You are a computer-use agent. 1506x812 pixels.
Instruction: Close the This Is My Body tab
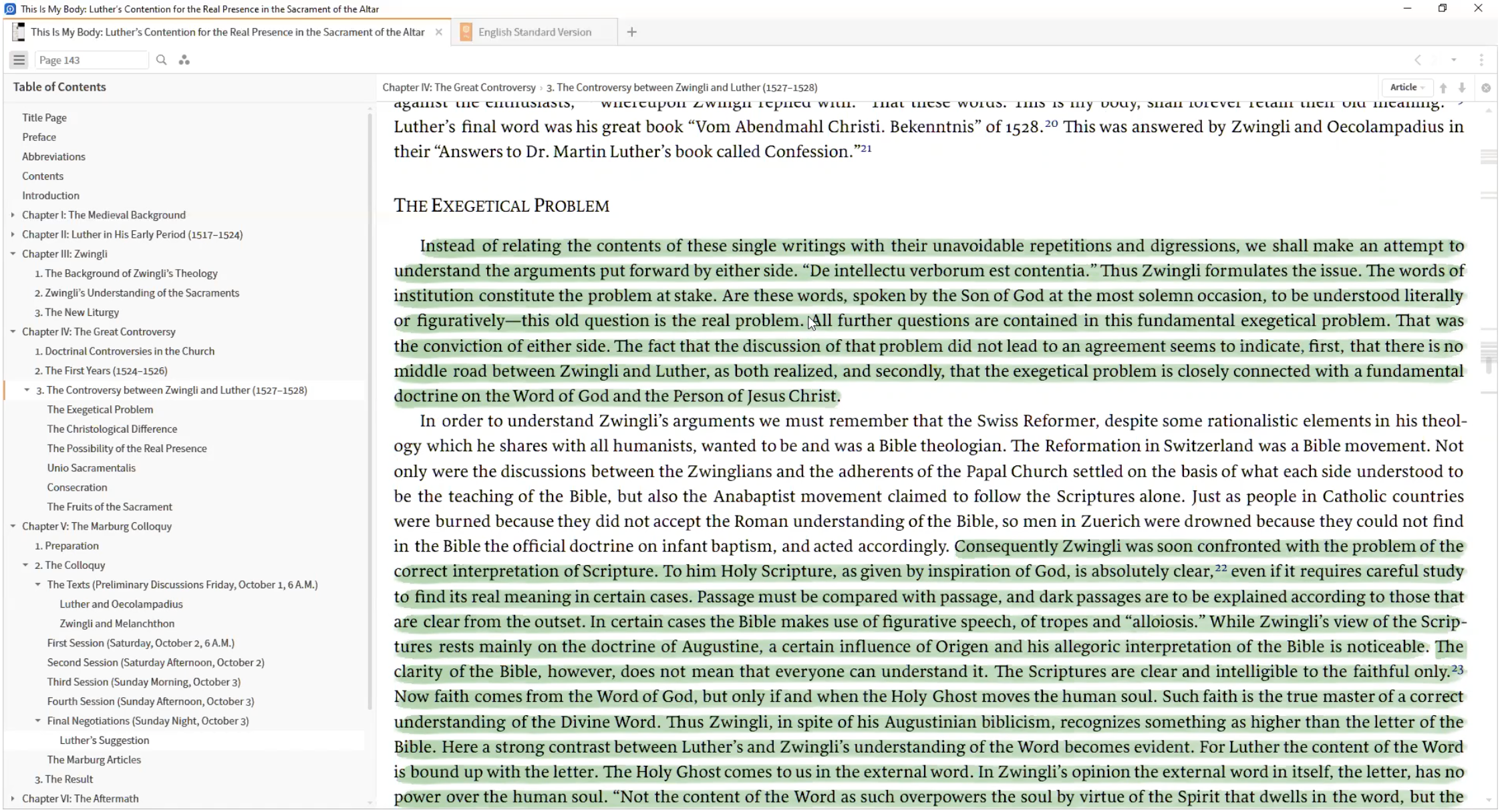pyautogui.click(x=438, y=32)
